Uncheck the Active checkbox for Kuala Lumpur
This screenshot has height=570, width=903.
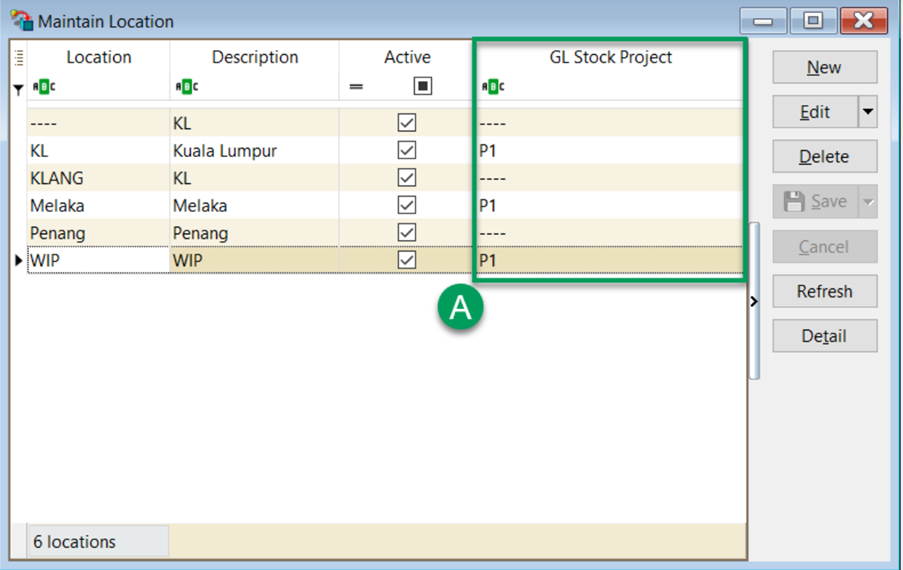[x=407, y=151]
